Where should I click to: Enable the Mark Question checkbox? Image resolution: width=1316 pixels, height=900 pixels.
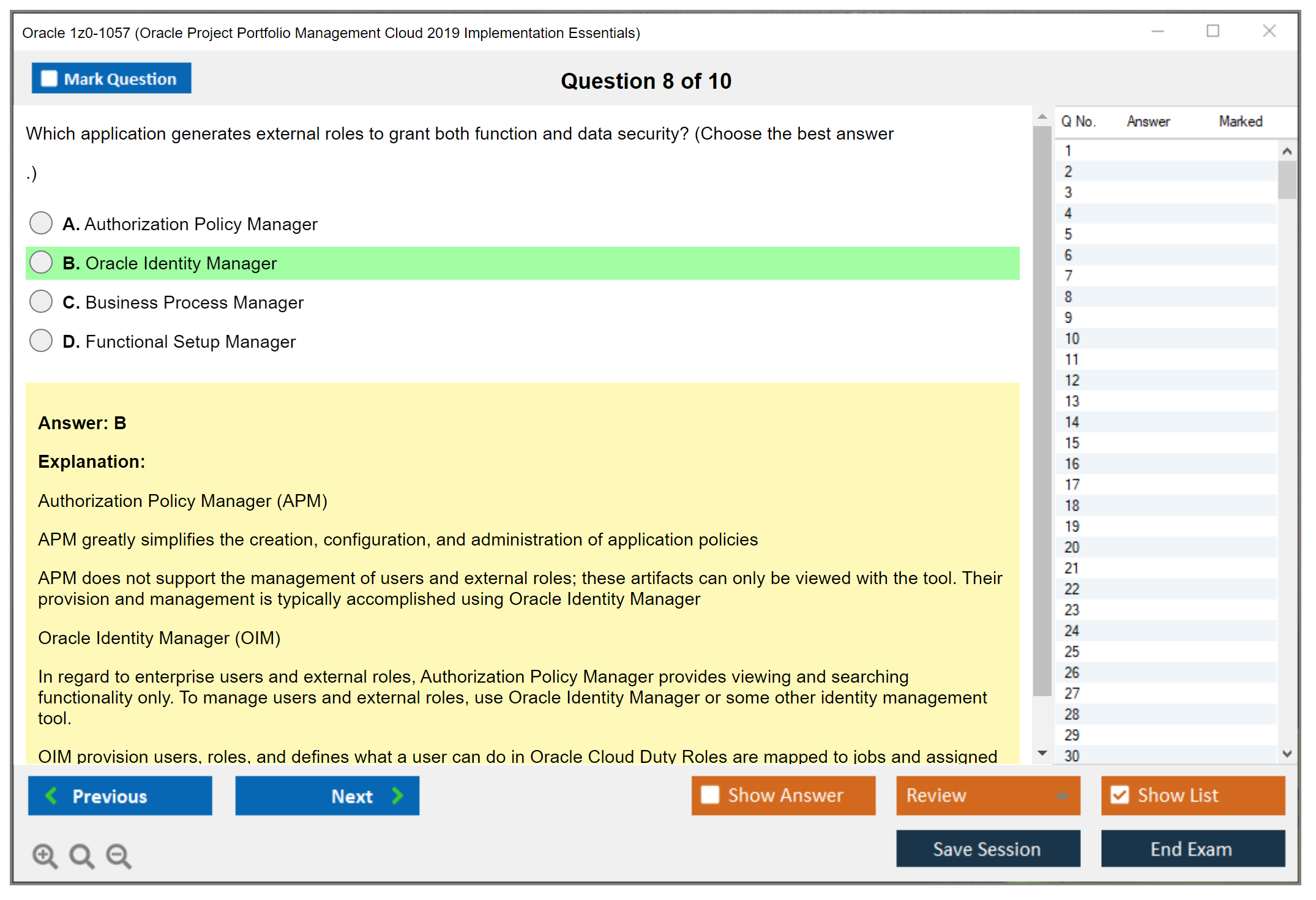click(x=48, y=78)
